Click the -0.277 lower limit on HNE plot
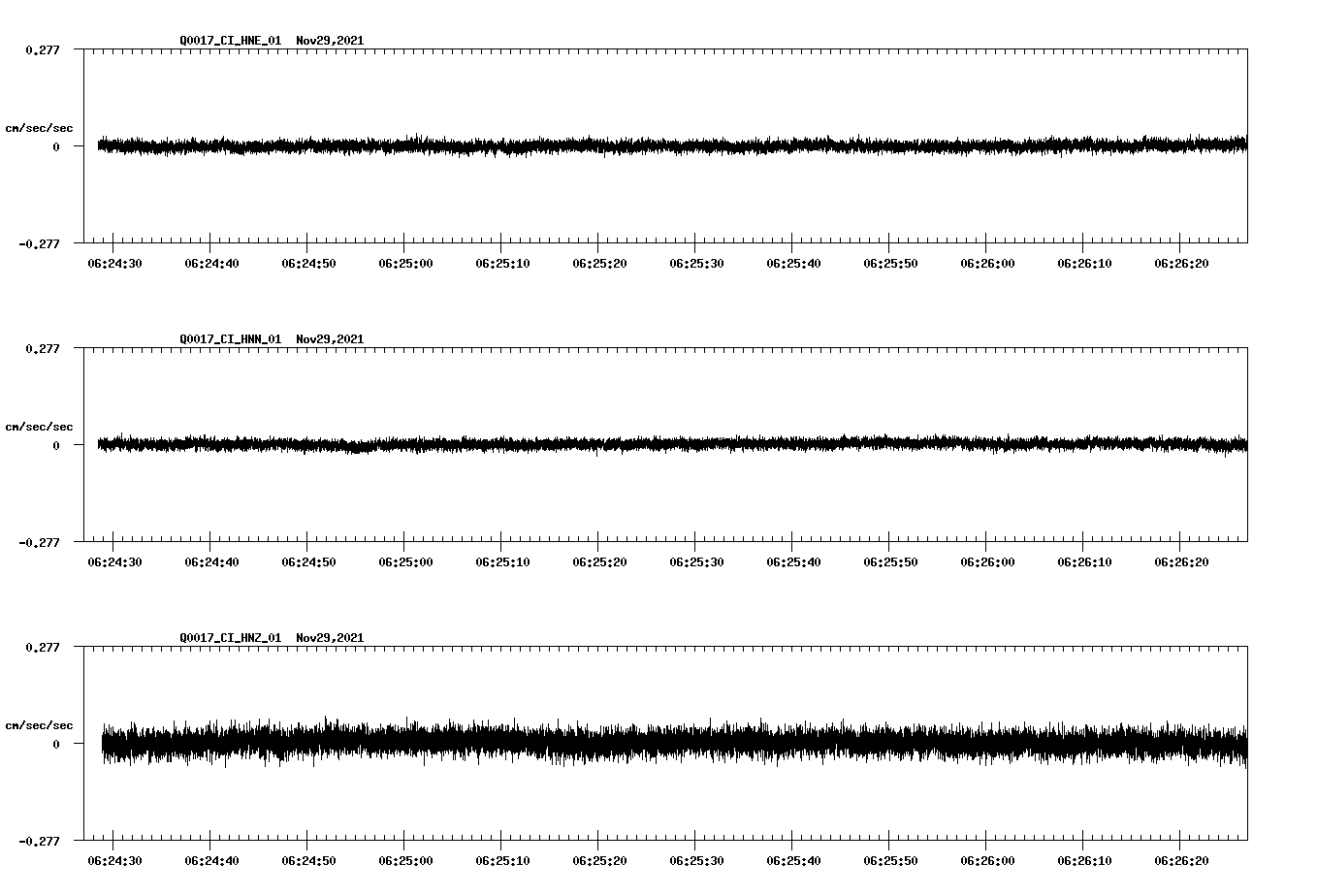1317x896 pixels. [x=39, y=243]
